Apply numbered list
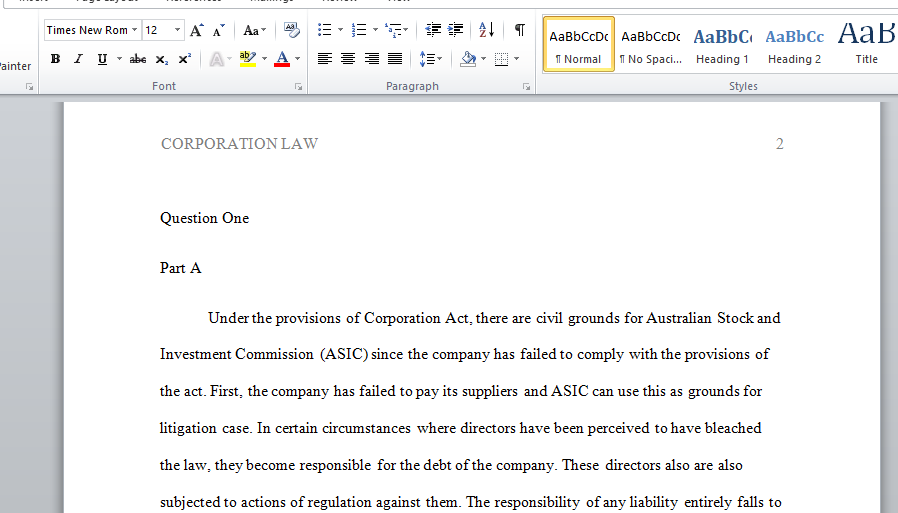This screenshot has width=898, height=513. [359, 30]
